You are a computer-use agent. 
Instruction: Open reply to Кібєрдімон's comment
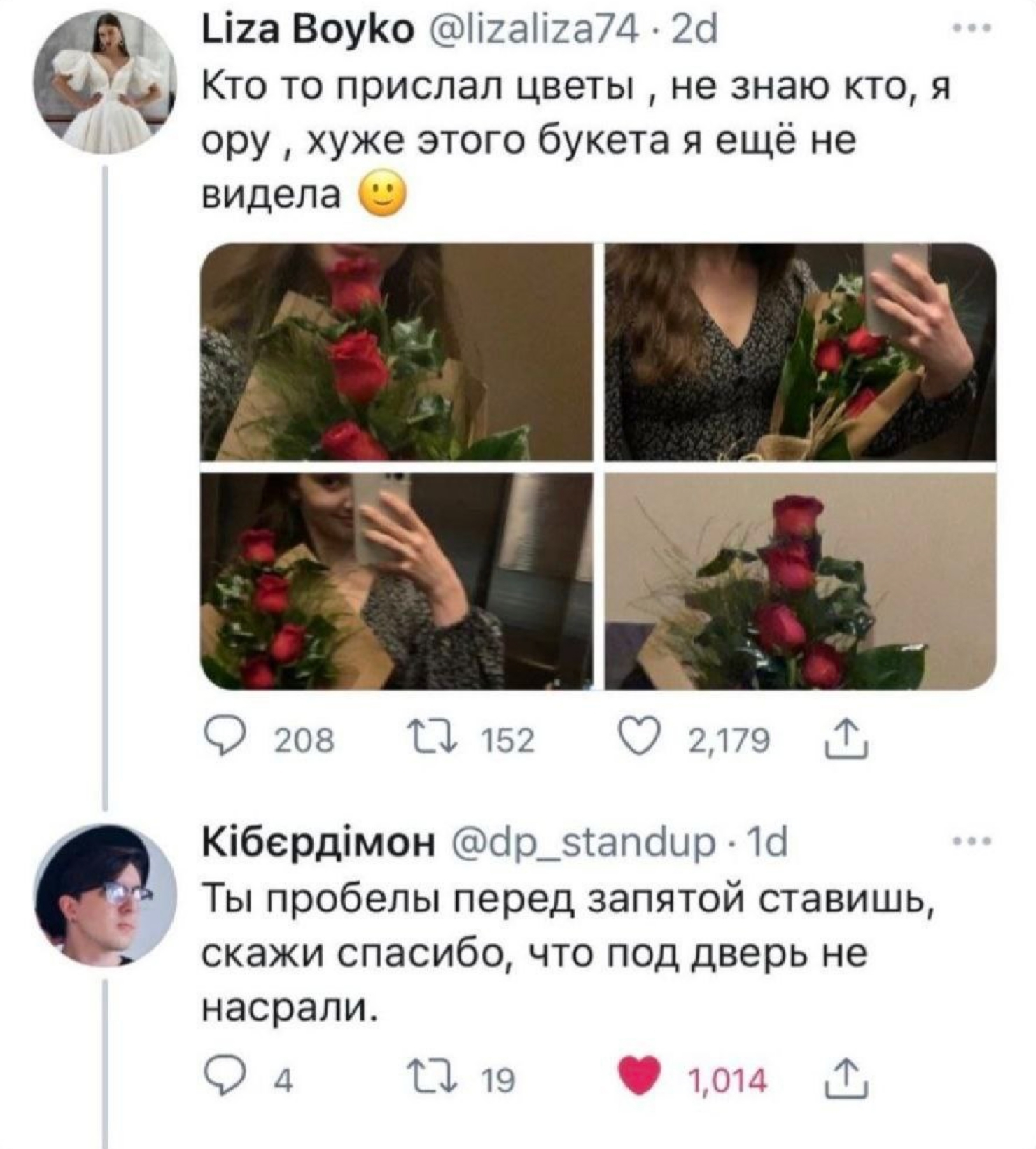tap(219, 1080)
